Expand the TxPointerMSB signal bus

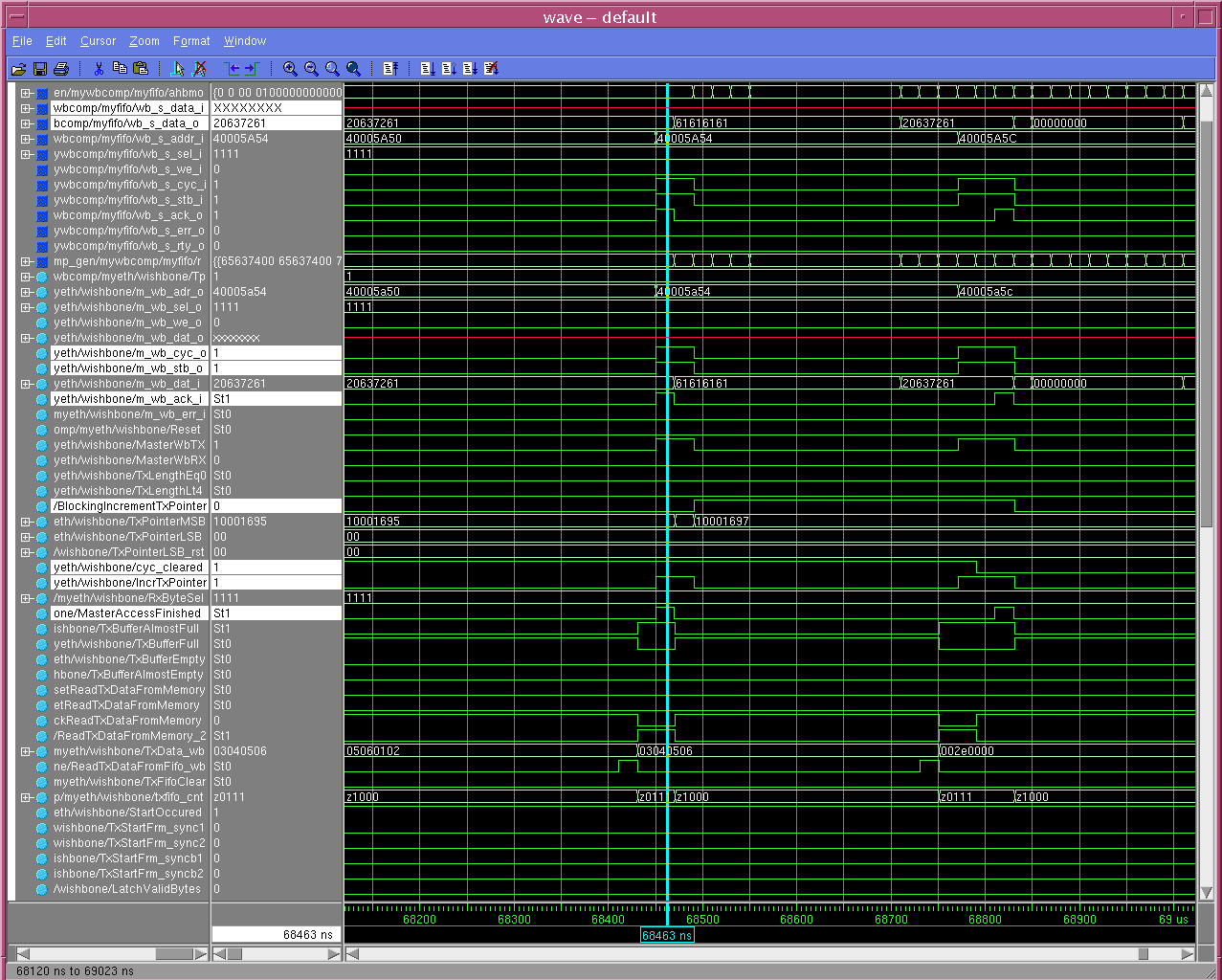26,522
